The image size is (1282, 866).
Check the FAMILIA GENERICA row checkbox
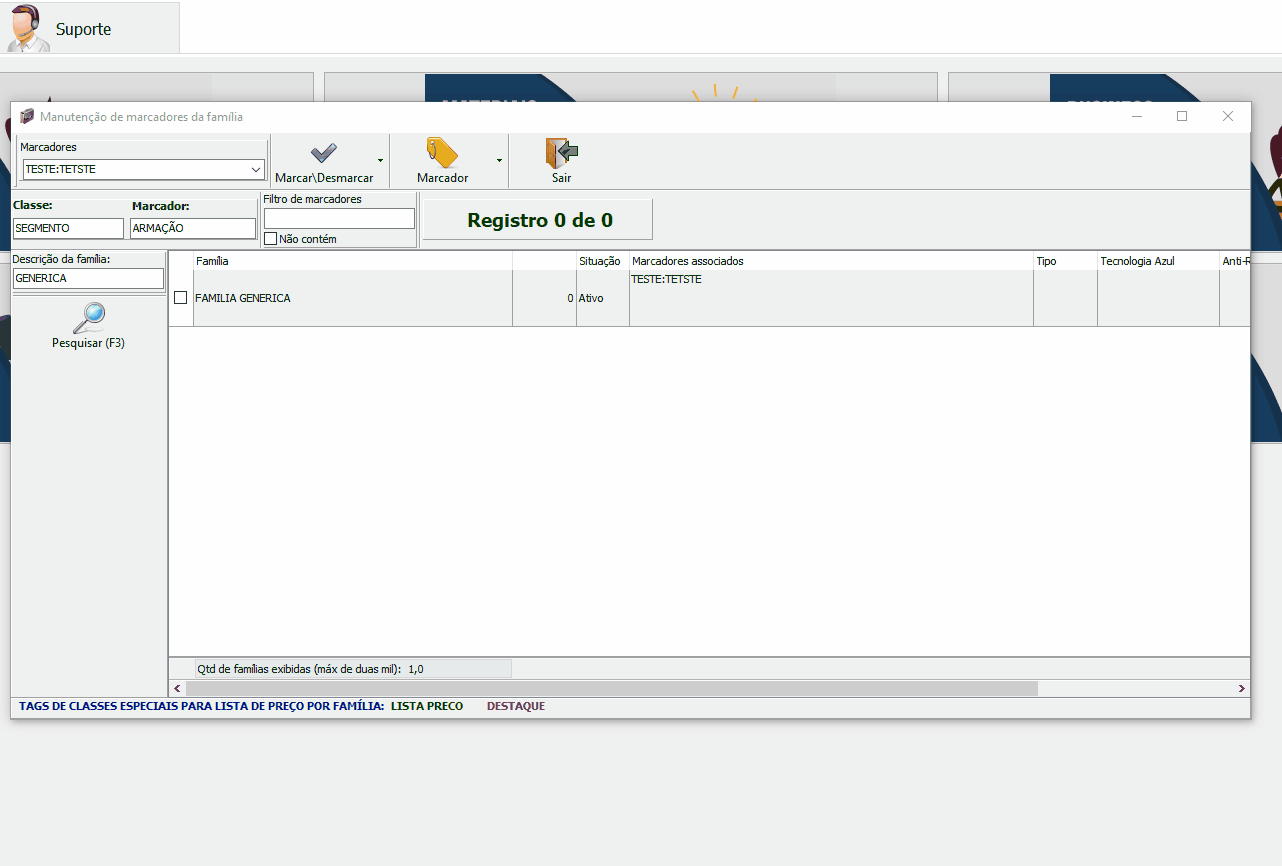point(181,298)
